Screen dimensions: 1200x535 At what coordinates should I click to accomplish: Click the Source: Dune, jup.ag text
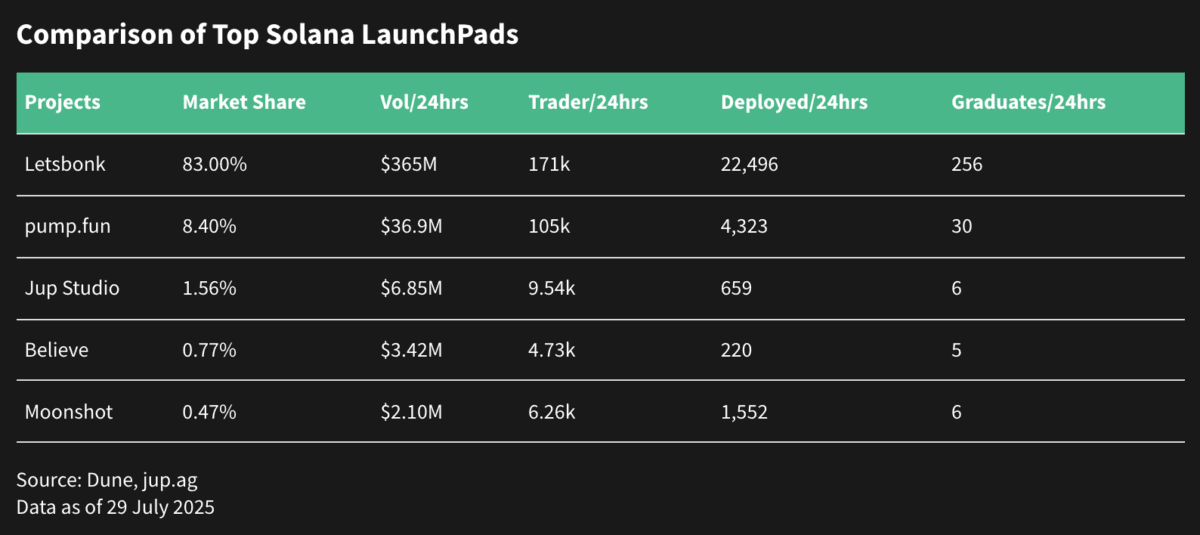coord(107,481)
